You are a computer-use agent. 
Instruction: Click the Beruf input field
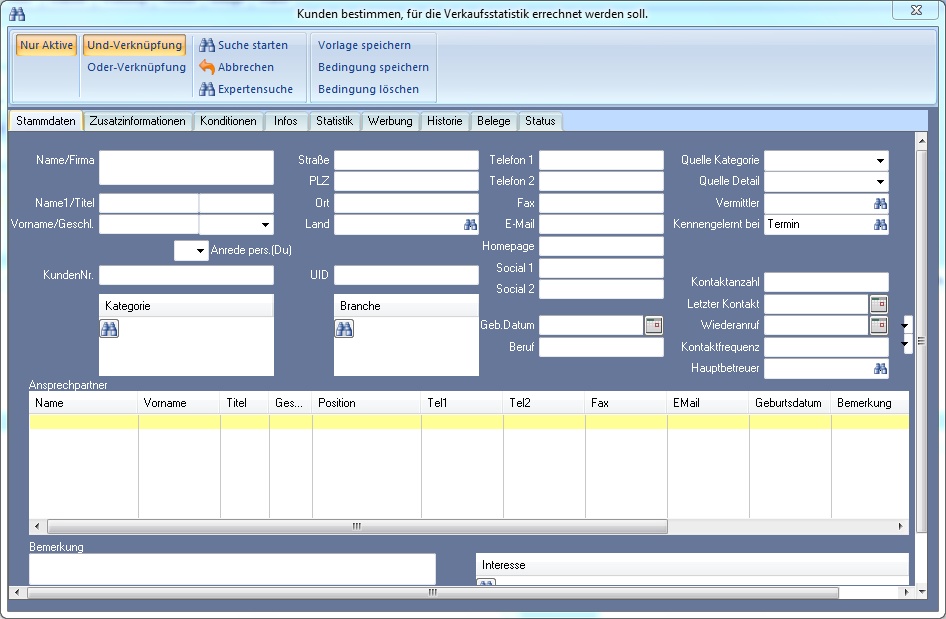click(602, 347)
